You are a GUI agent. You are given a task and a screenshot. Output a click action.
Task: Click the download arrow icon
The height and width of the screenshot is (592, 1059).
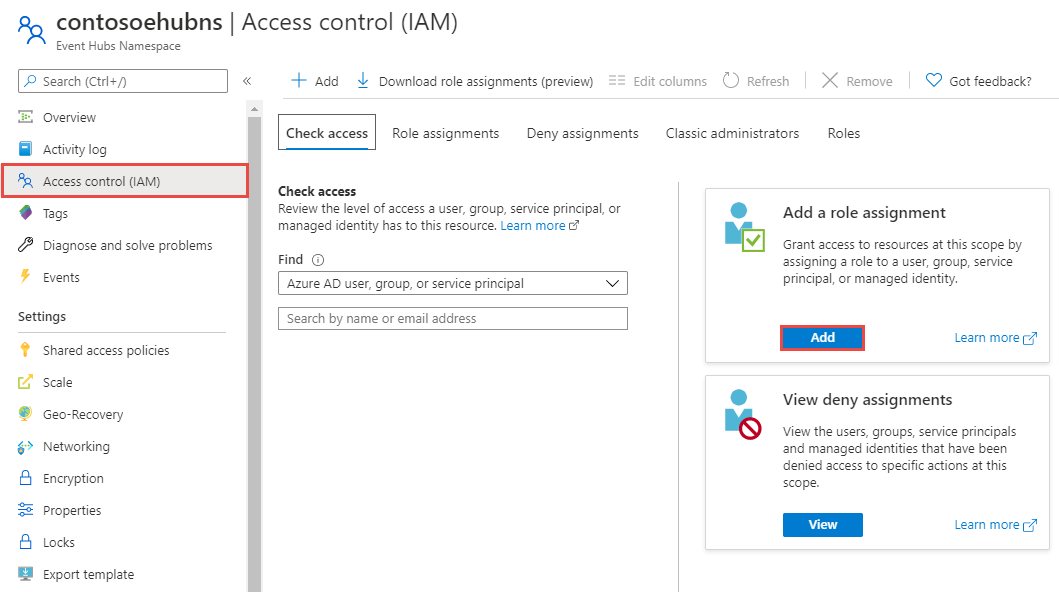(x=363, y=81)
